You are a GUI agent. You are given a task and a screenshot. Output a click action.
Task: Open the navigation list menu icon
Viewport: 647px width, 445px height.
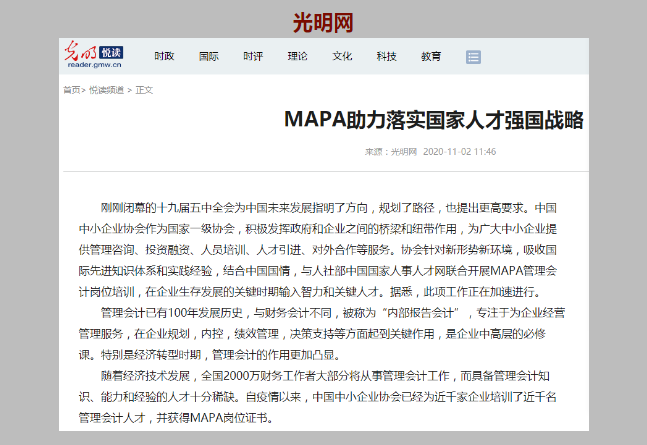click(473, 57)
